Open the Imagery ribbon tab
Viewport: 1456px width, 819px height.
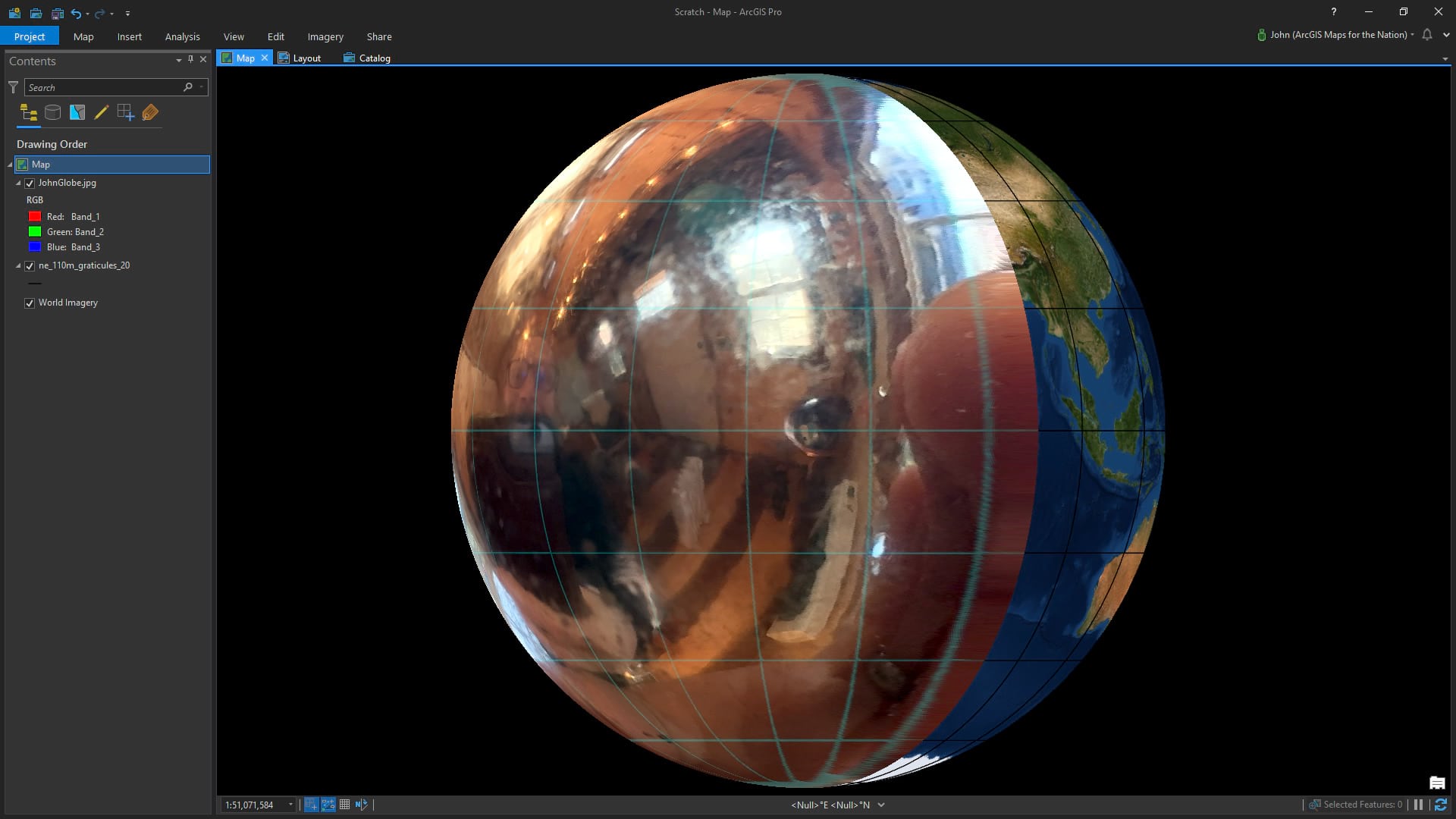325,36
